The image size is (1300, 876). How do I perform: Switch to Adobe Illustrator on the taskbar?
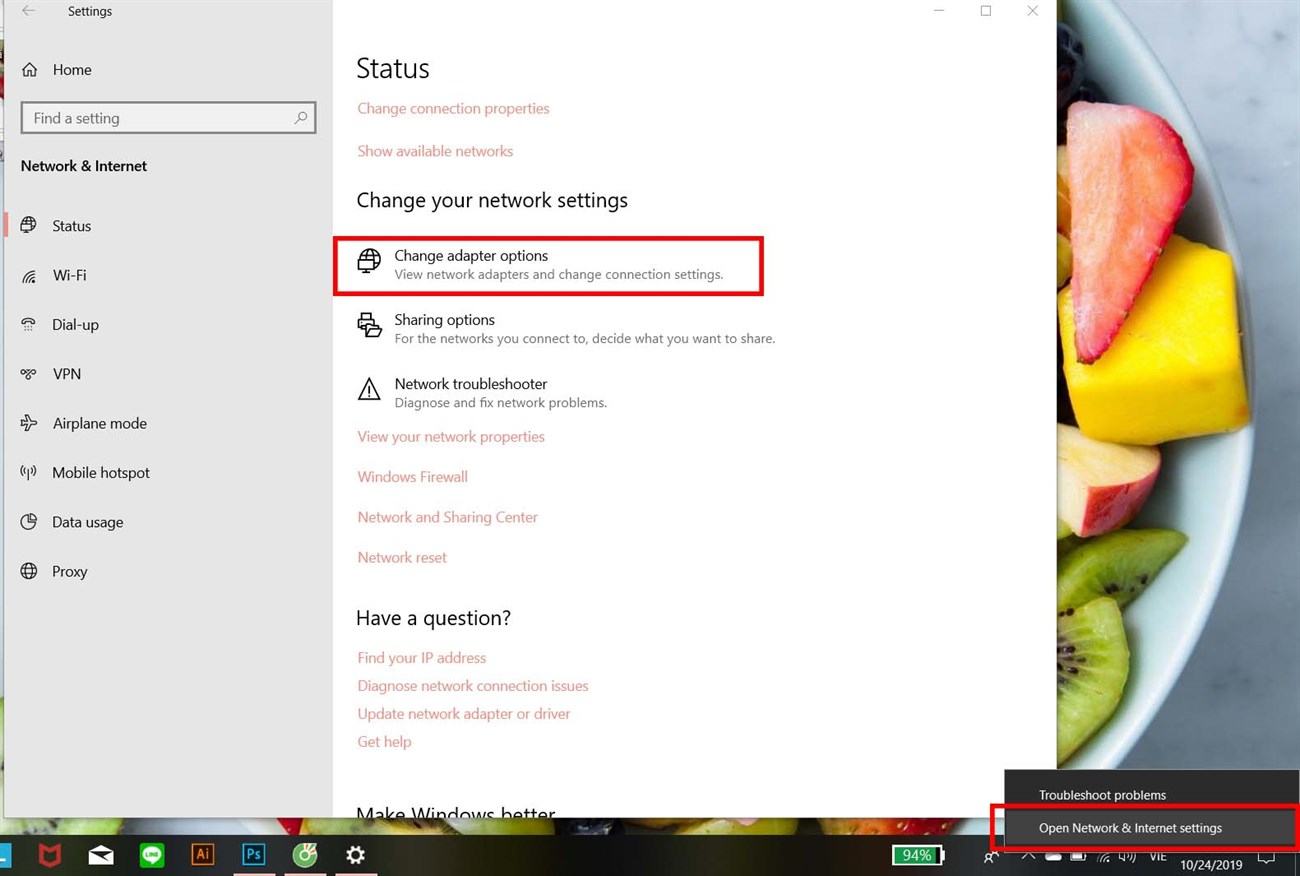203,855
